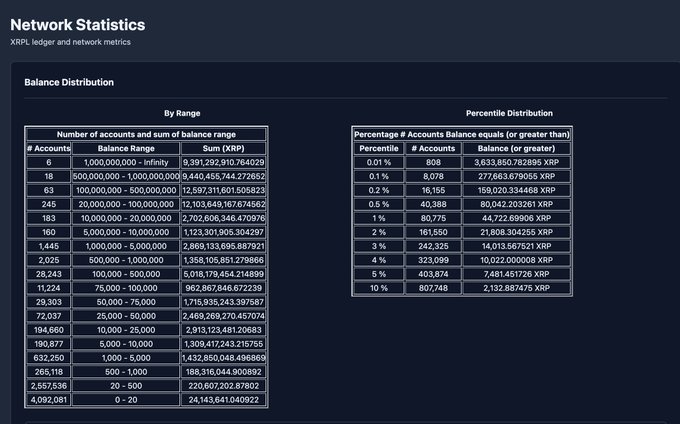The image size is (680, 424).
Task: Click the 3,633,850.782895 XRP balance cell
Action: pyautogui.click(x=516, y=162)
